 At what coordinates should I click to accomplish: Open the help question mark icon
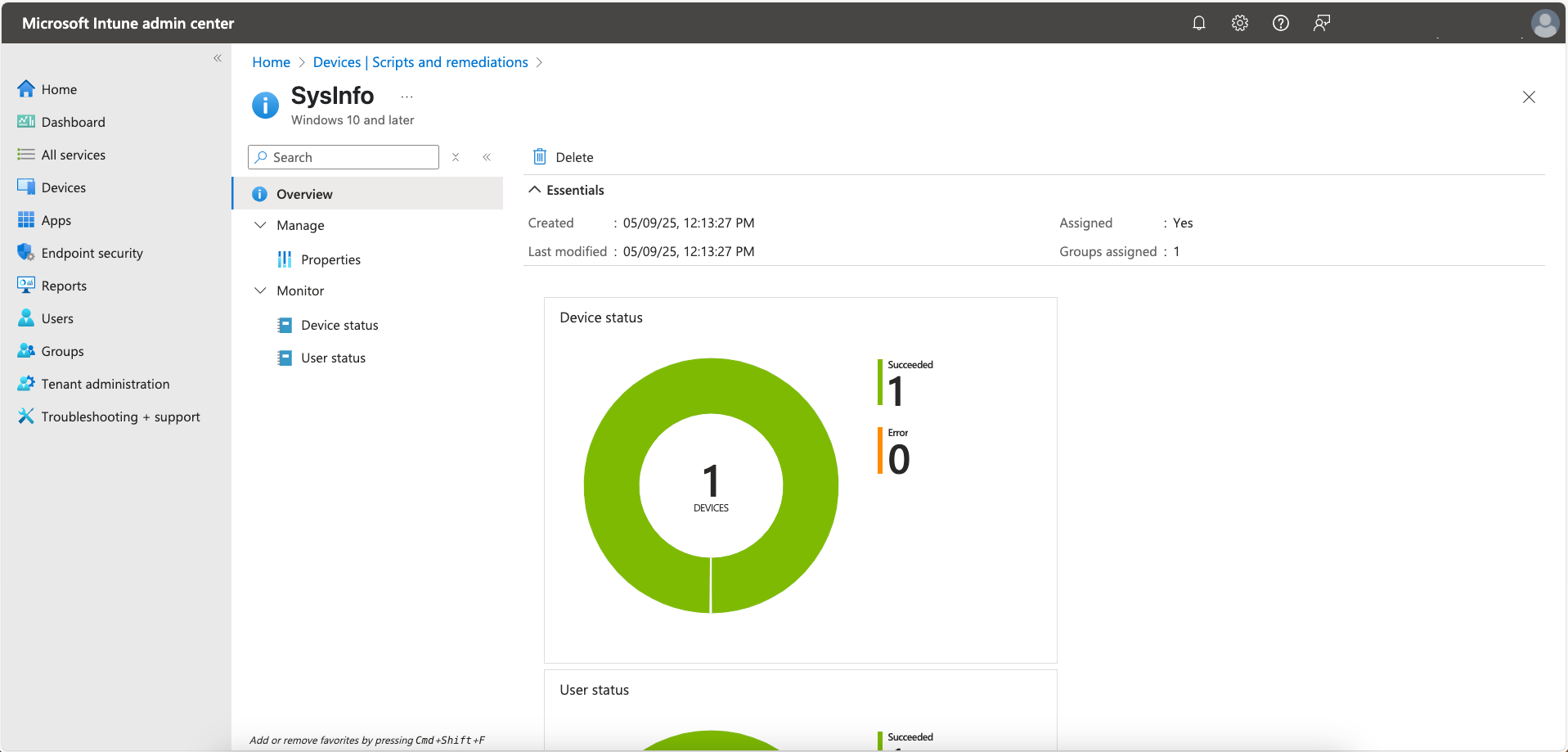click(x=1281, y=23)
